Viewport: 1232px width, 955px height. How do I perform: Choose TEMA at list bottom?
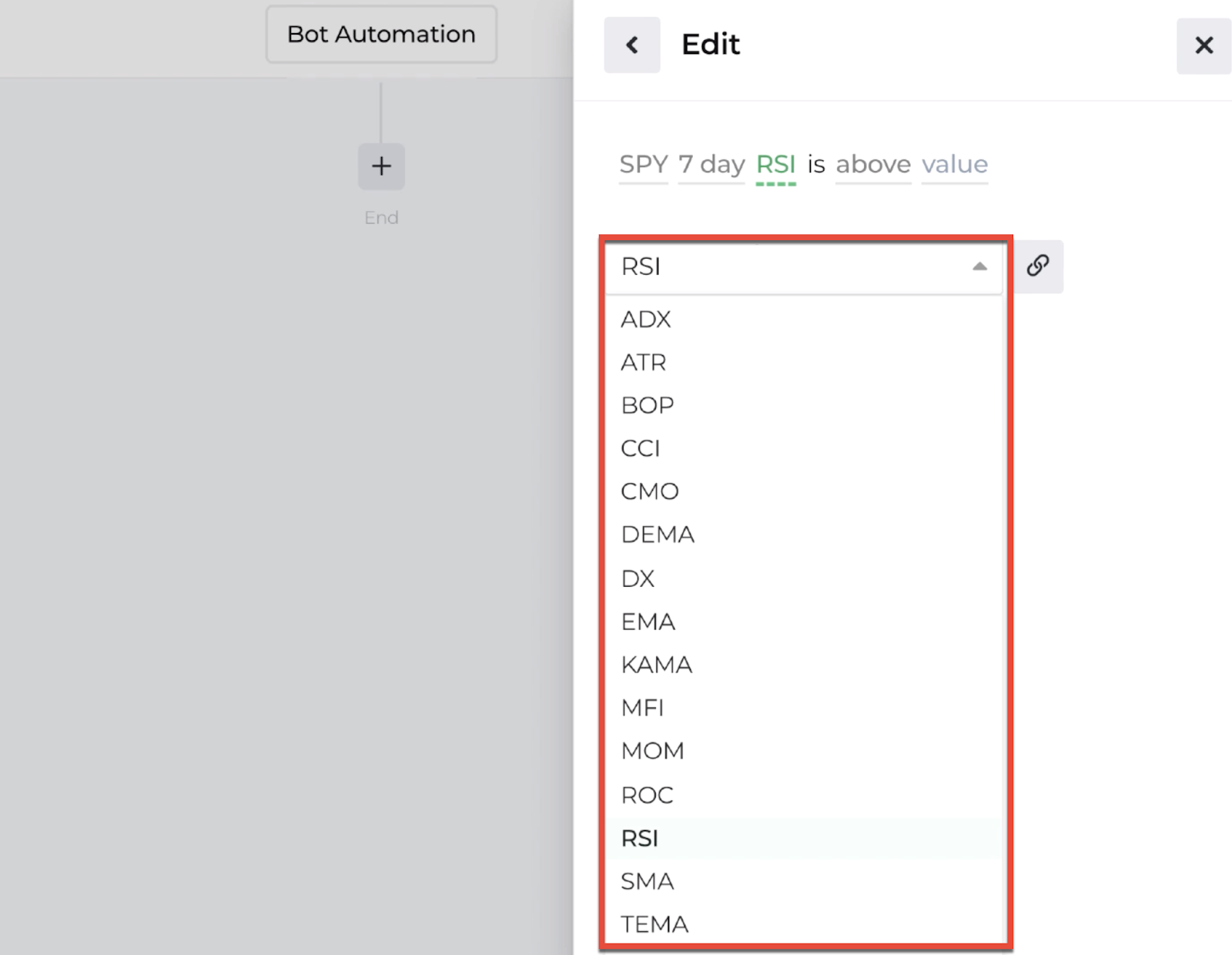pos(805,924)
